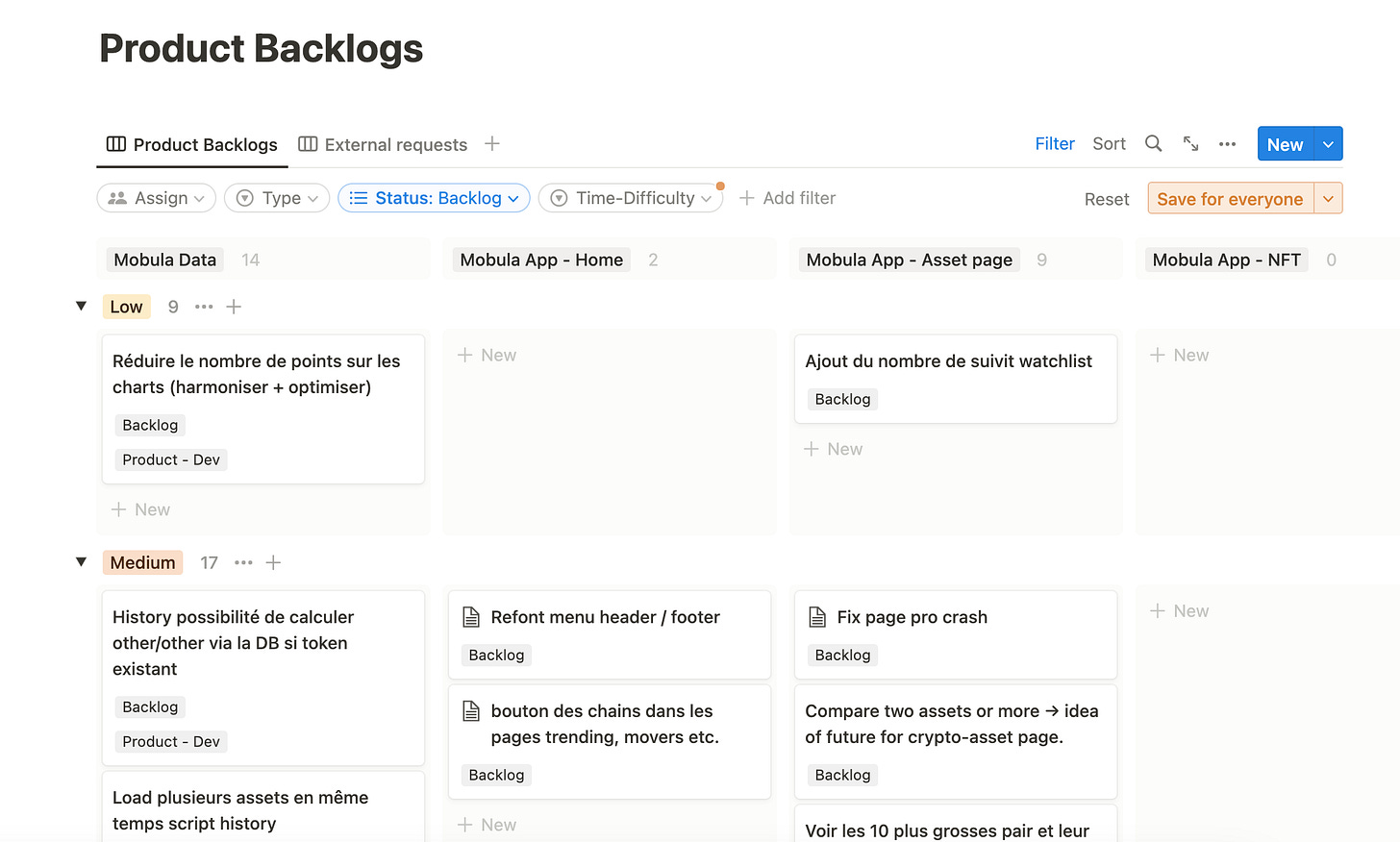
Task: Add item with Low group plus icon
Action: pos(234,307)
